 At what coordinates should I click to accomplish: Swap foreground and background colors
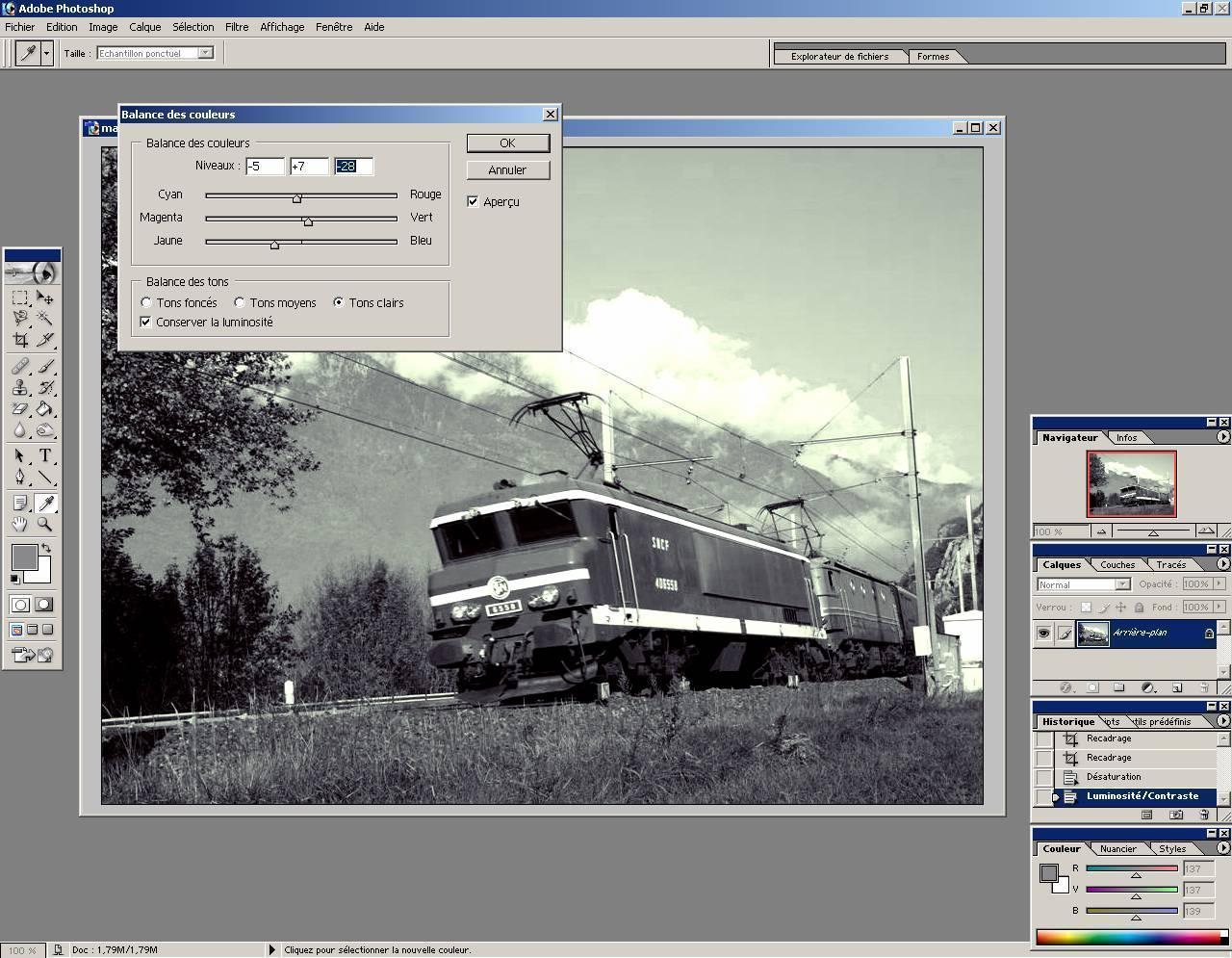[x=45, y=548]
